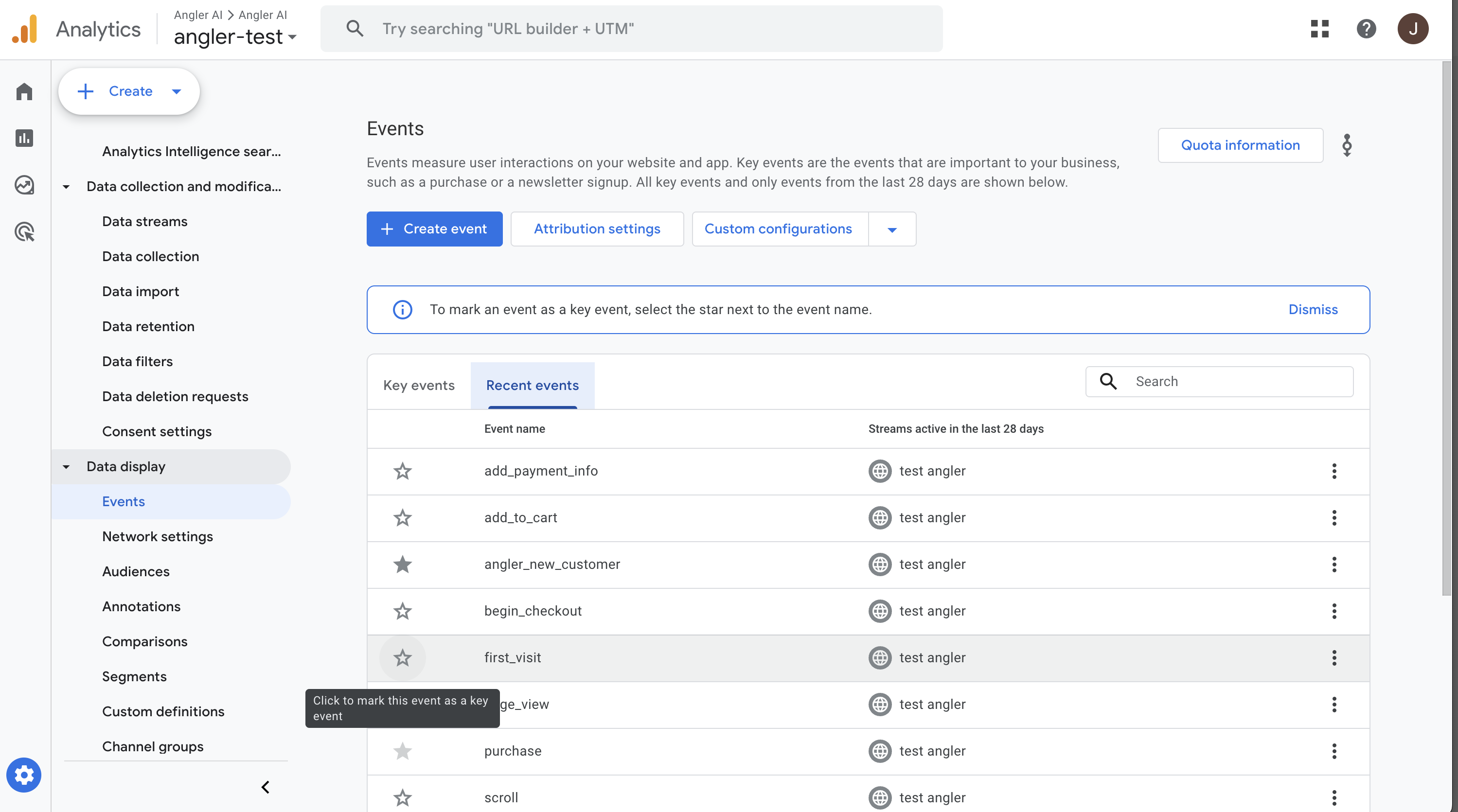
Task: Click the events table Search field
Action: [x=1219, y=381]
